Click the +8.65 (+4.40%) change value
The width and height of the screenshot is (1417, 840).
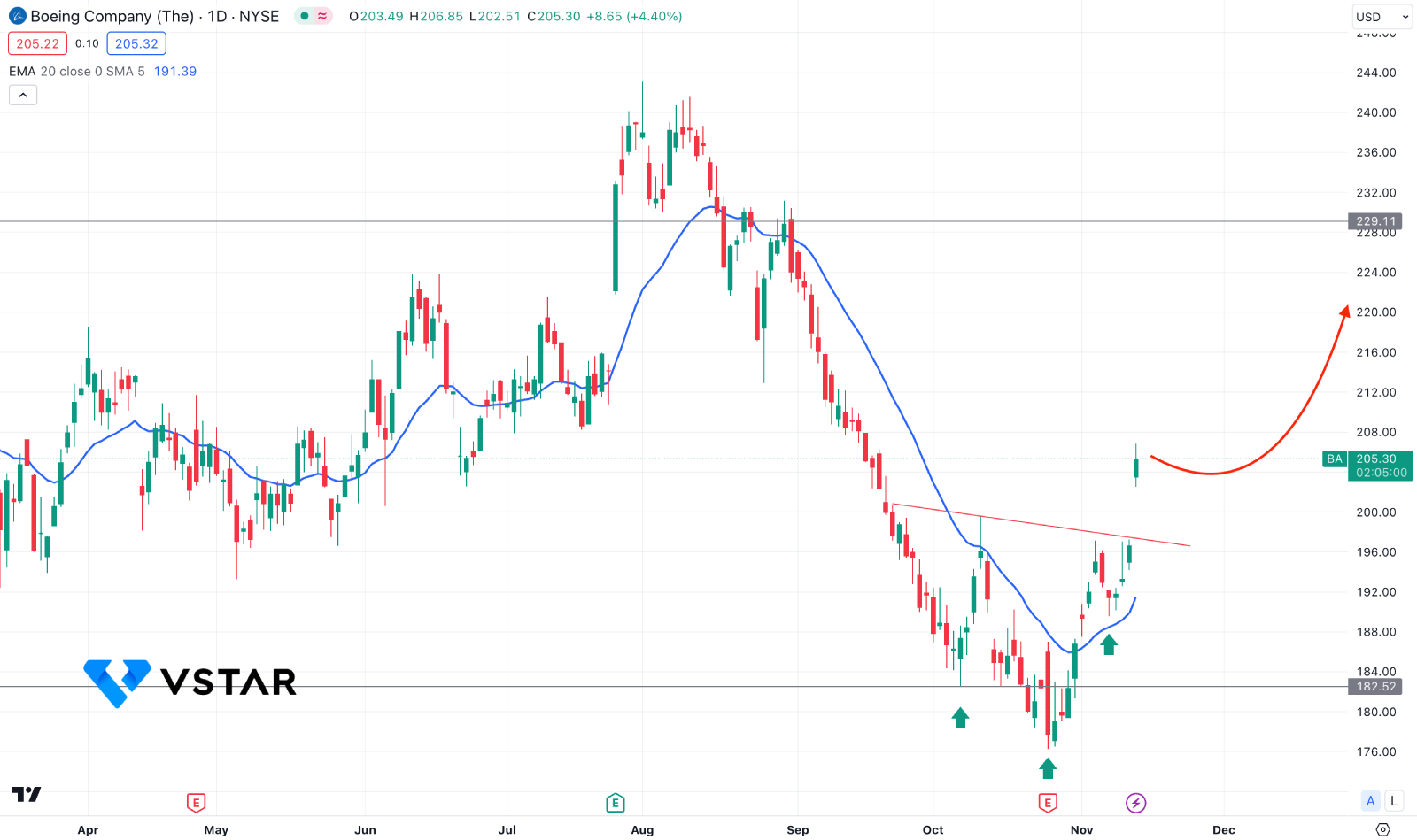click(x=634, y=16)
